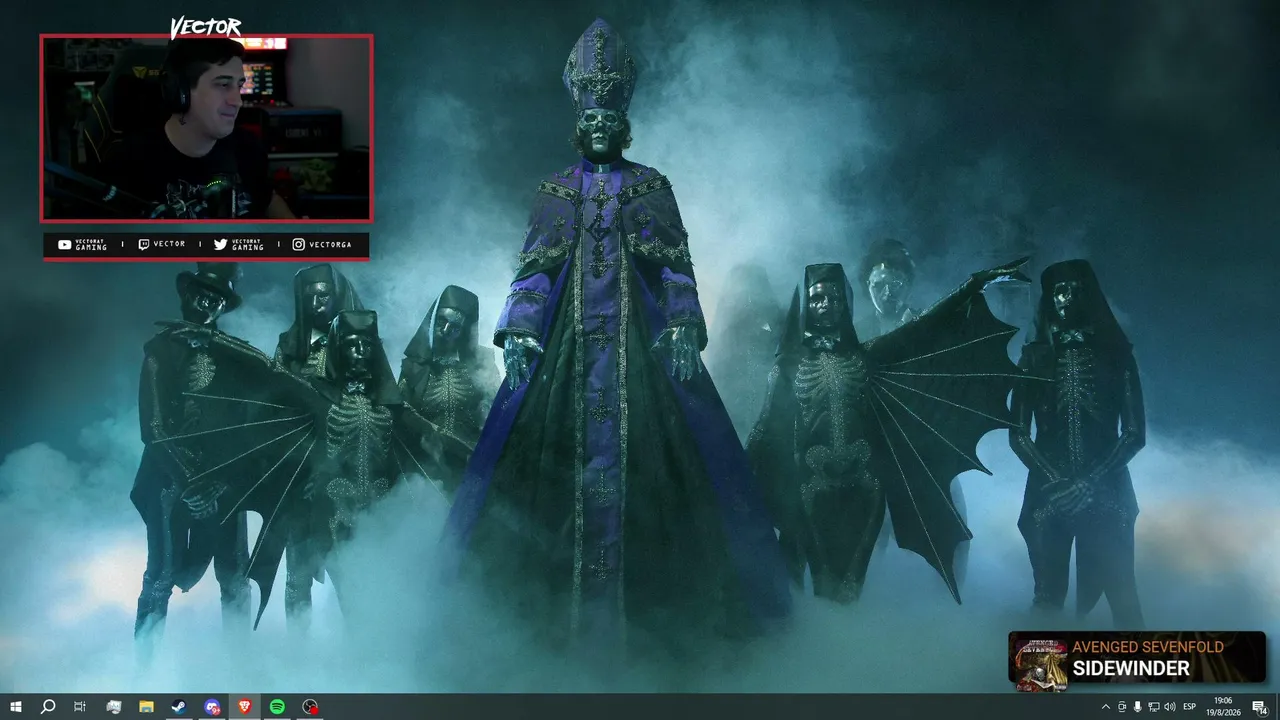
Task: Open the volume speaker control
Action: tap(1170, 707)
